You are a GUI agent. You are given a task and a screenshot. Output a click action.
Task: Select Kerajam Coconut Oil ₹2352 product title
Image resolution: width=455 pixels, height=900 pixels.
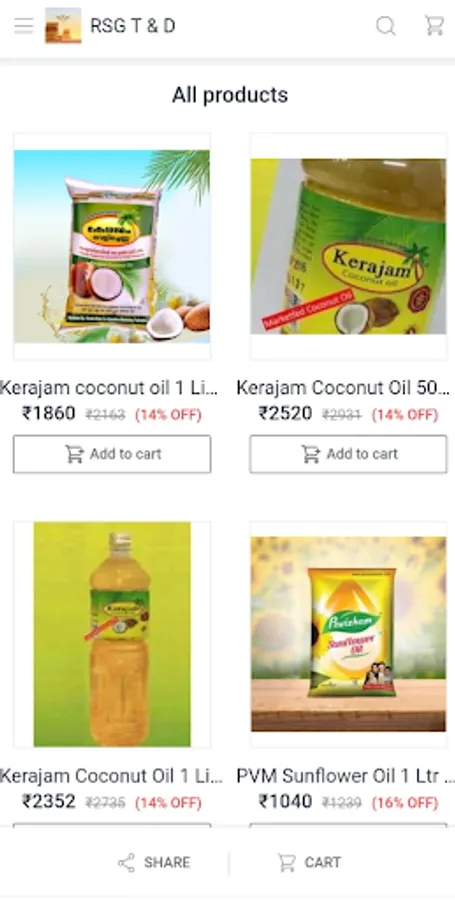[111, 776]
